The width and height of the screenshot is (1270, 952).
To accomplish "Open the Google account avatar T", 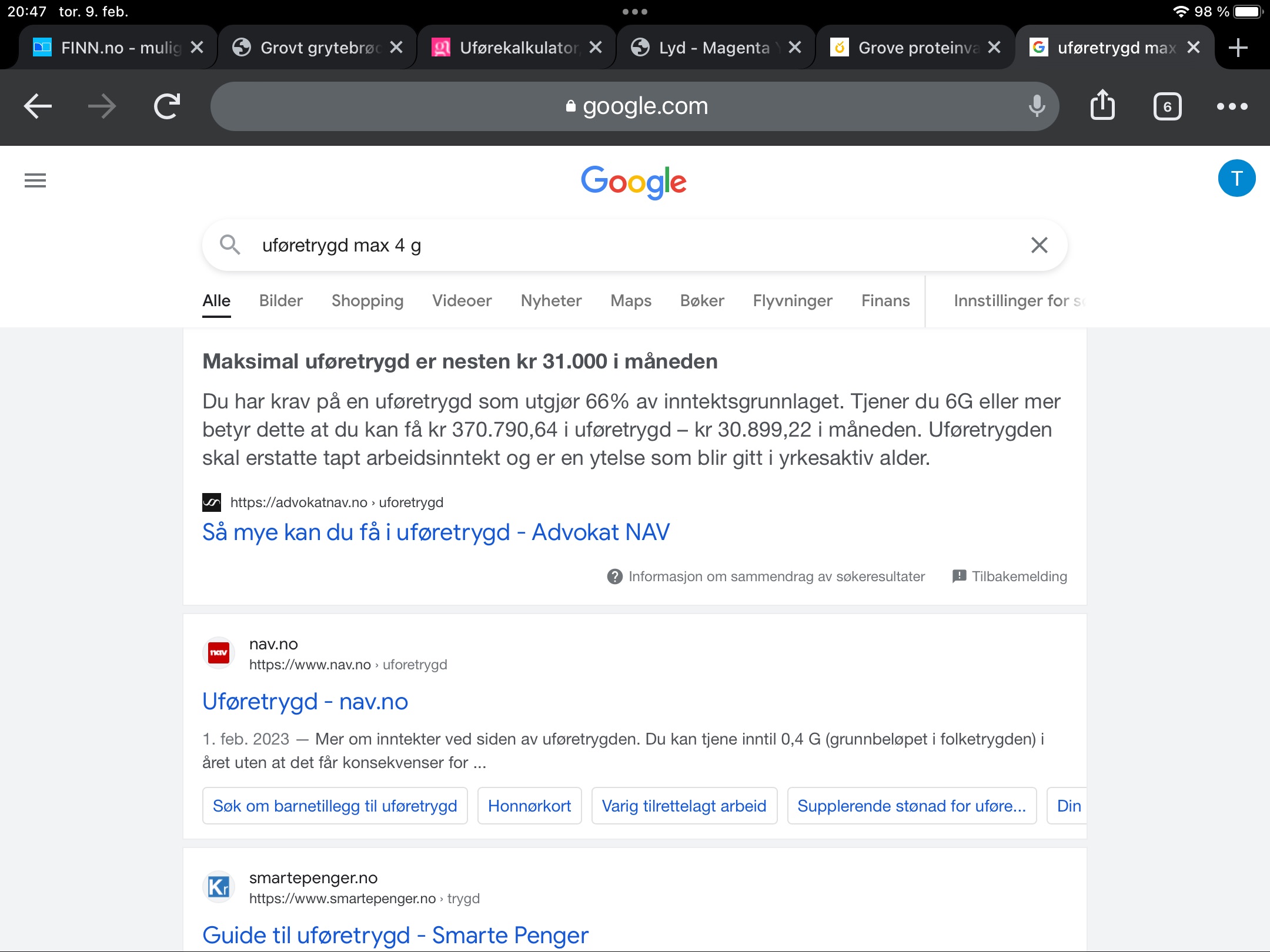I will (1236, 178).
